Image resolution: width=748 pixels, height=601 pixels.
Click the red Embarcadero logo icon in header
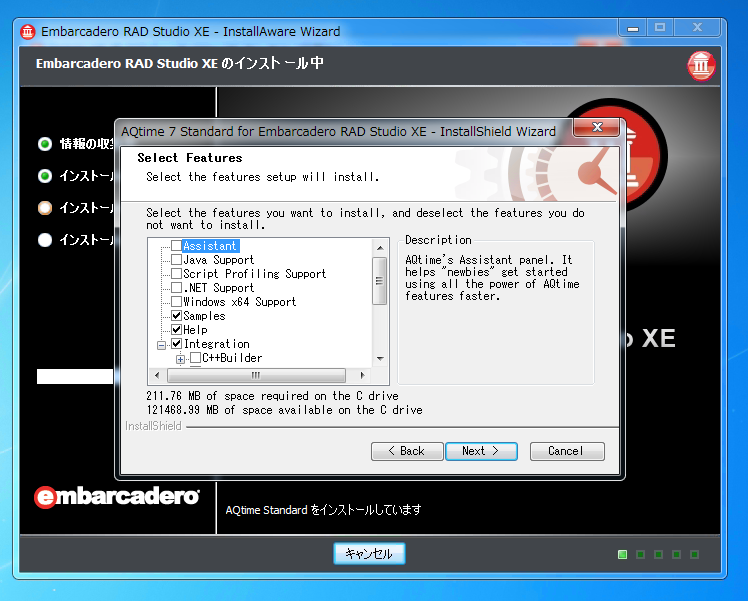point(701,65)
